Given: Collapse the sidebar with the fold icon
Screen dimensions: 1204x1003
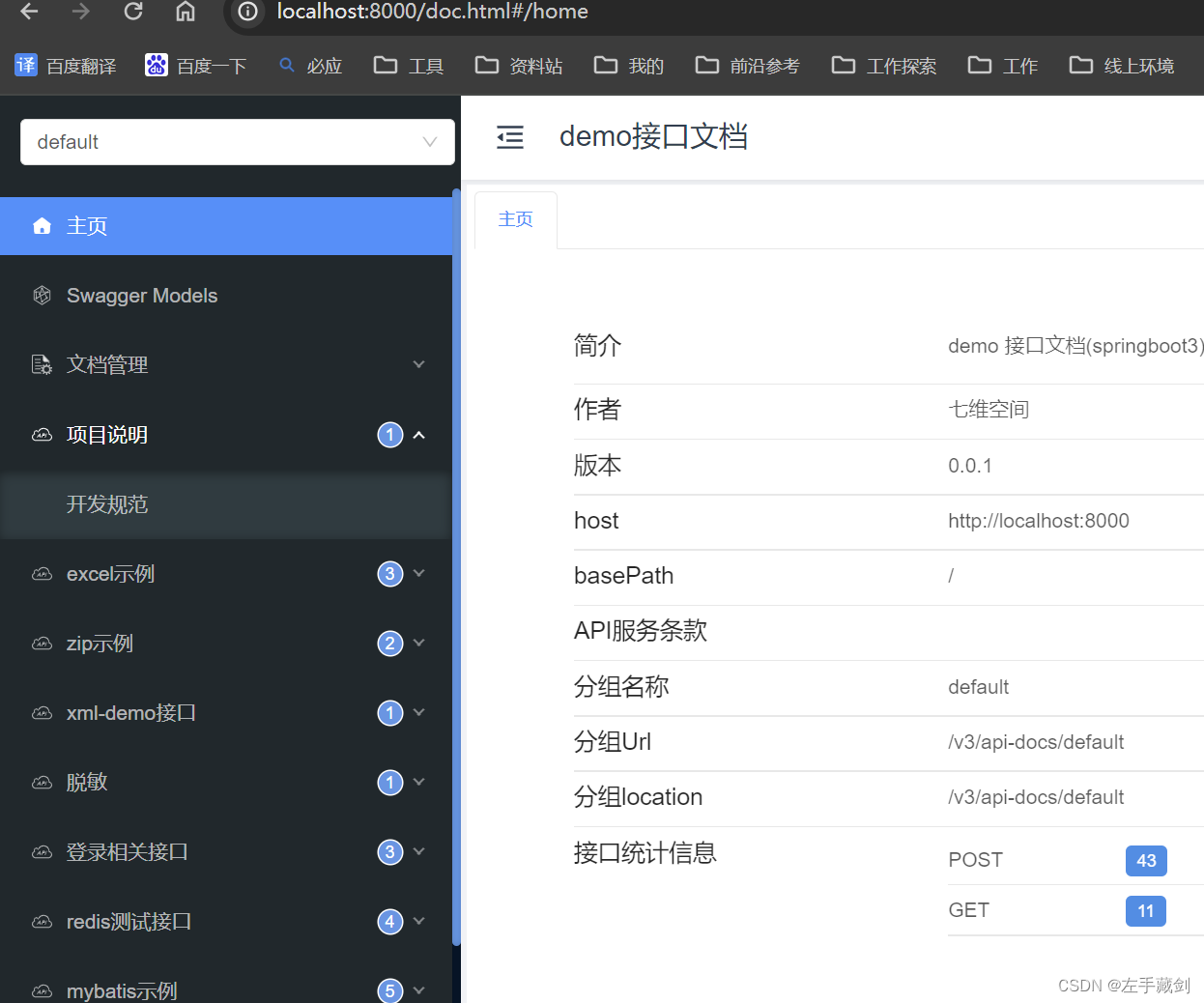Looking at the screenshot, I should point(510,137).
